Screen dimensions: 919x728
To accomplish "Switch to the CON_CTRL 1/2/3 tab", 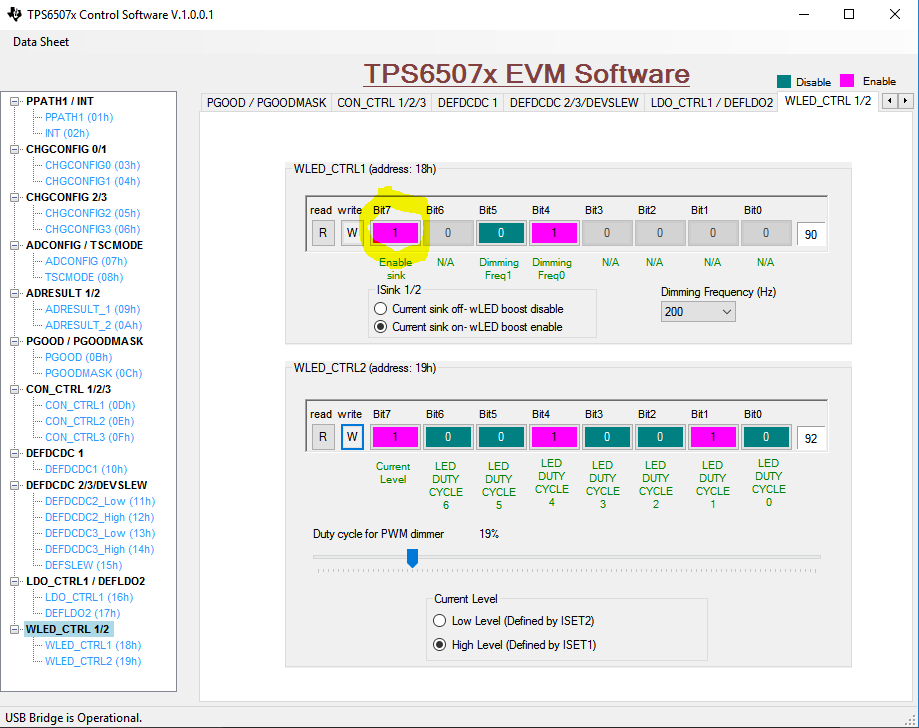I will coord(382,103).
